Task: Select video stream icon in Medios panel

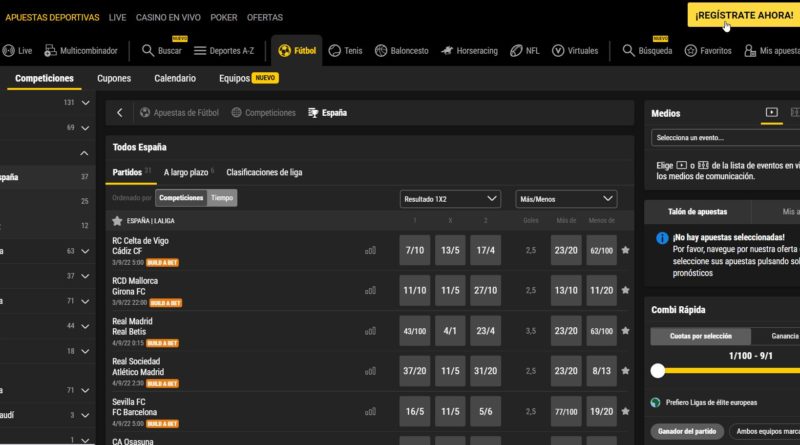Action: pyautogui.click(x=771, y=112)
